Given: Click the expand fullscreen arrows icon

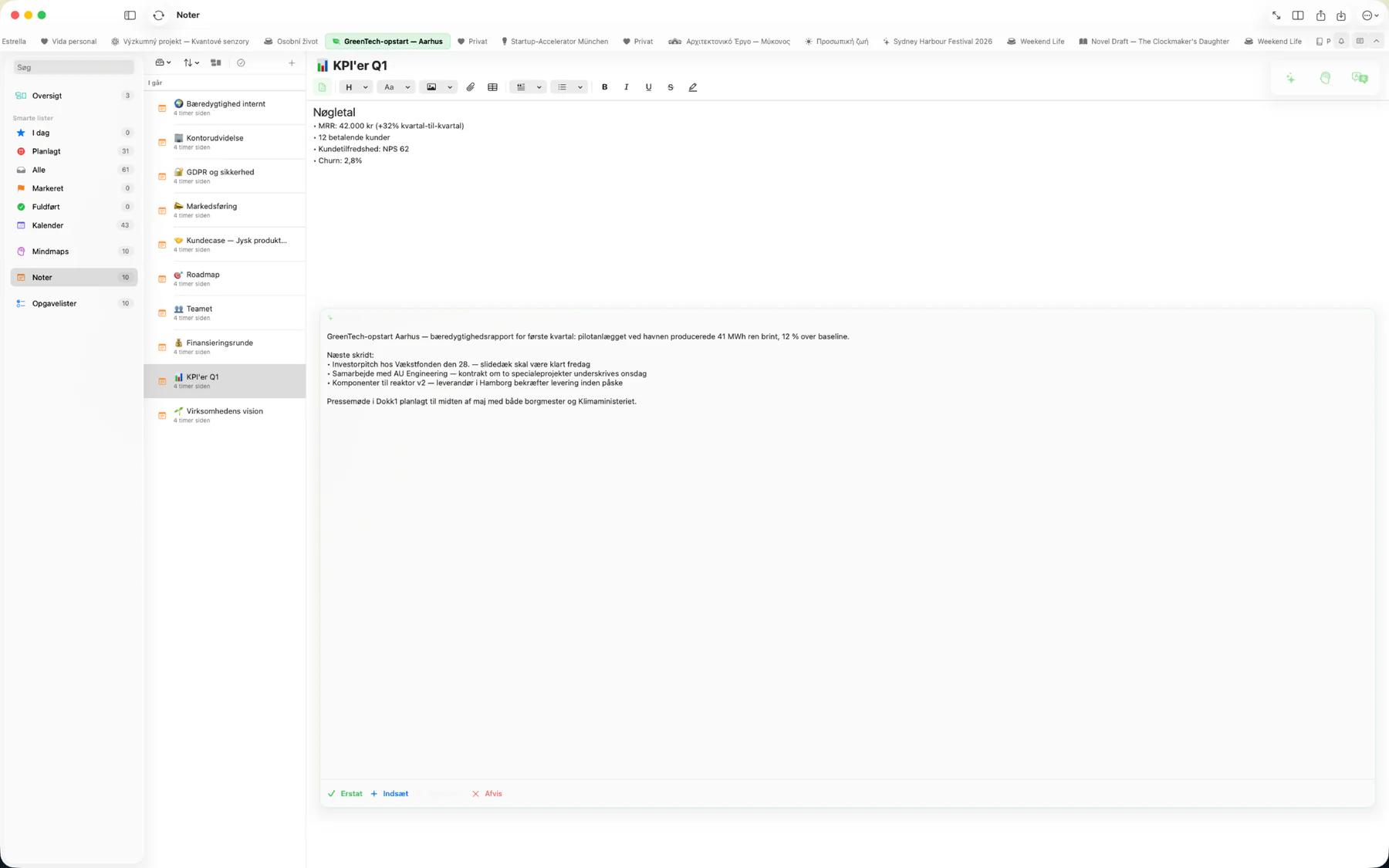Looking at the screenshot, I should coord(1276,15).
